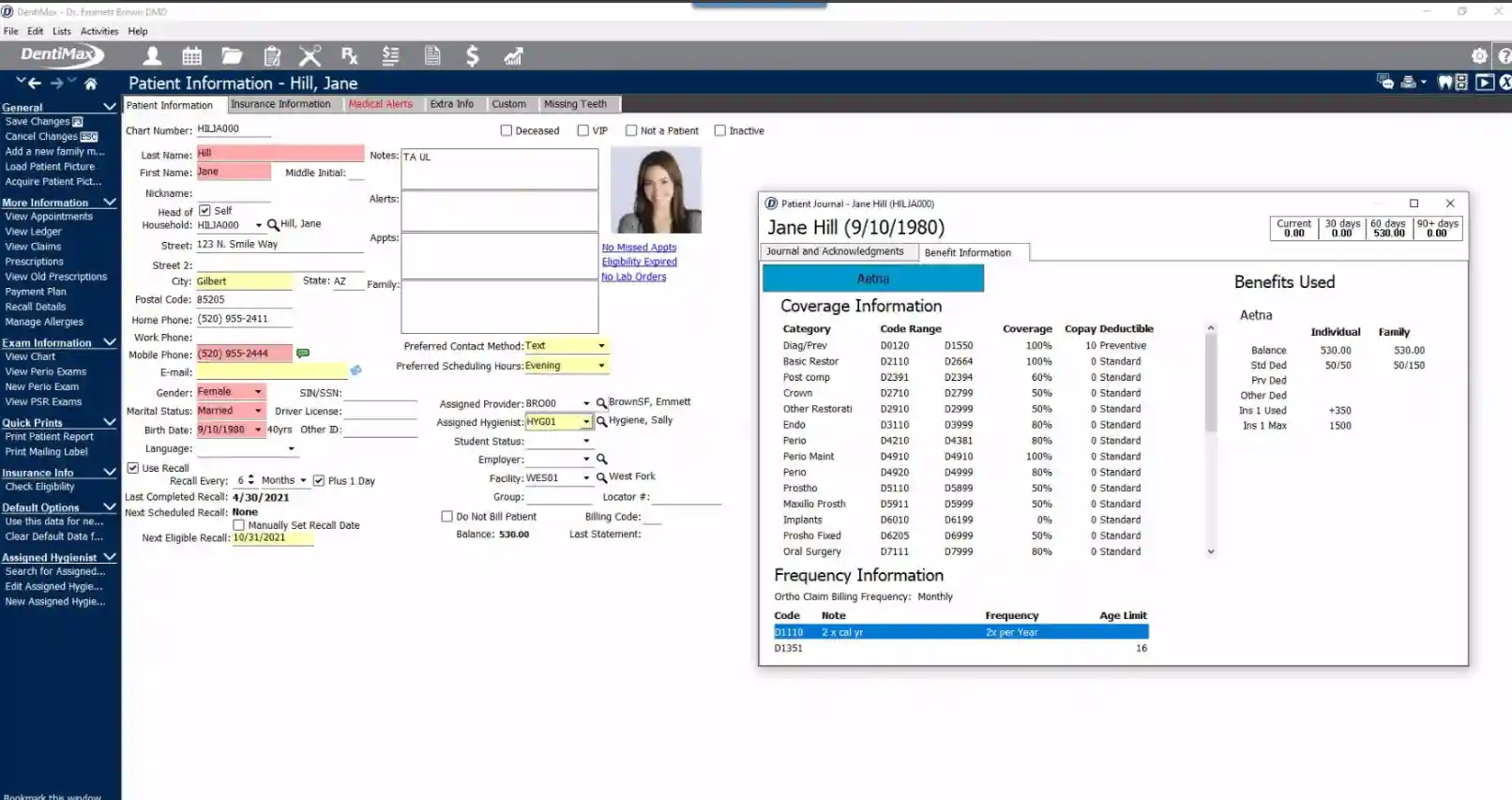
Task: Open the settings gear icon
Action: 1479,56
